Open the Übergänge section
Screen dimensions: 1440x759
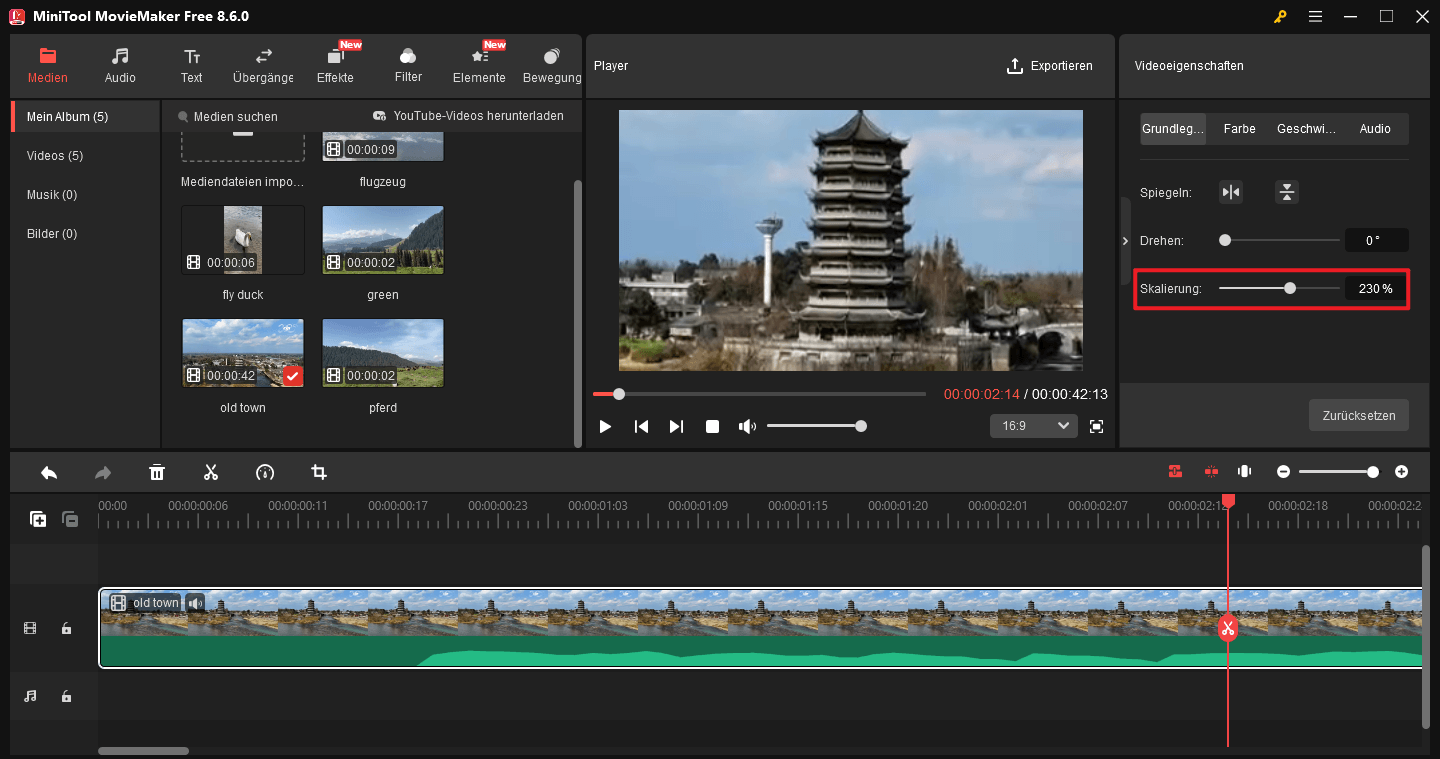click(262, 65)
